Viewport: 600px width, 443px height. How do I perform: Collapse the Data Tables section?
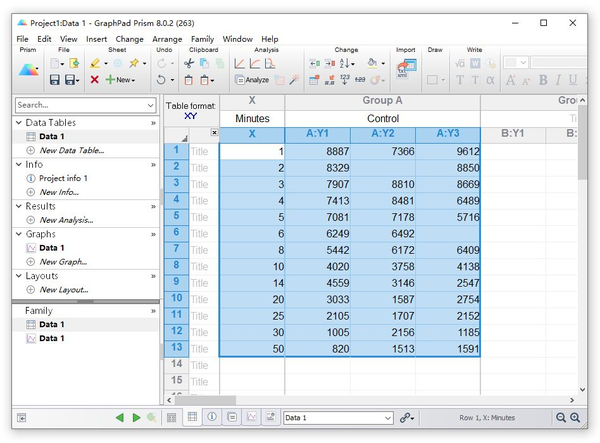[x=18, y=122]
